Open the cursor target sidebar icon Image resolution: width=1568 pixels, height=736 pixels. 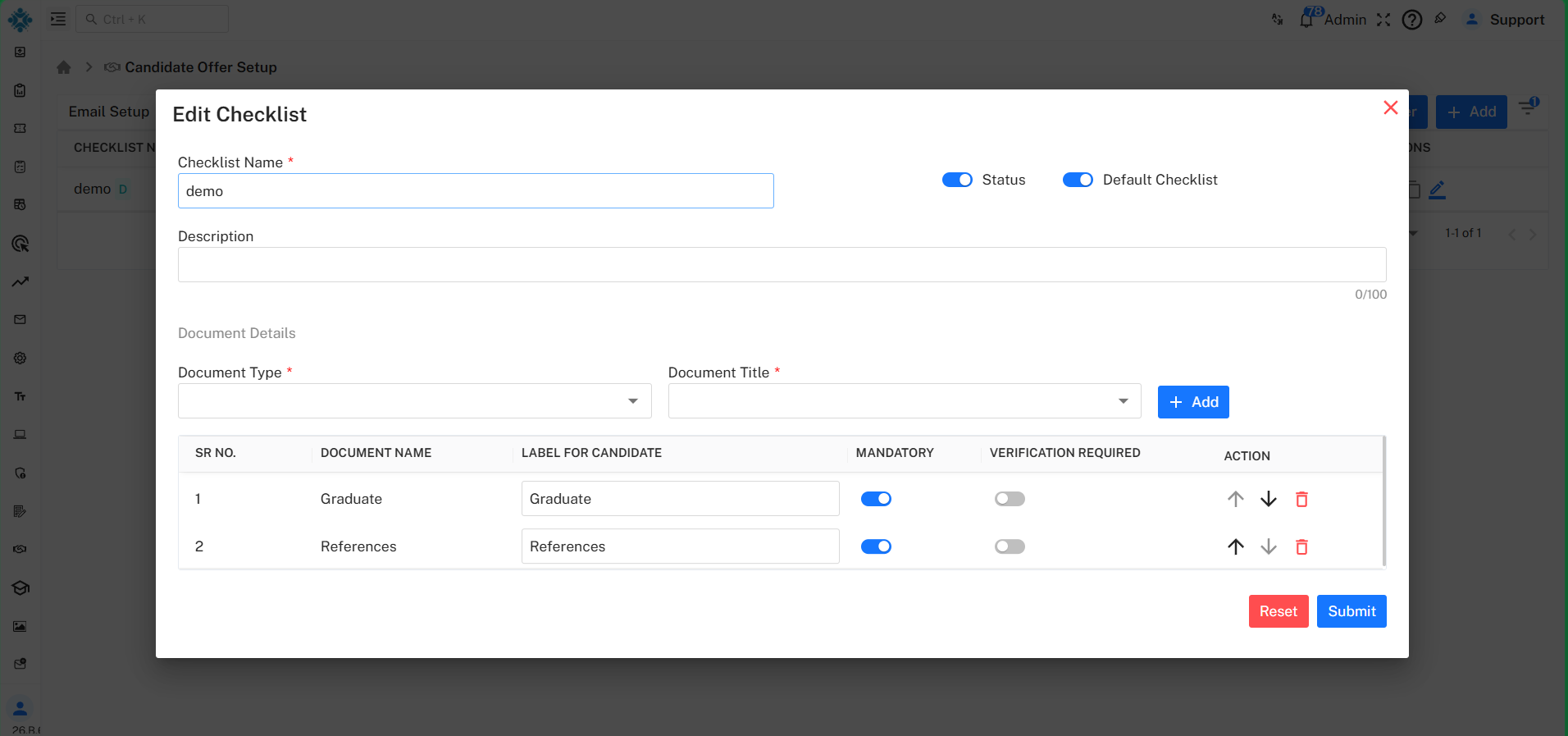(20, 244)
